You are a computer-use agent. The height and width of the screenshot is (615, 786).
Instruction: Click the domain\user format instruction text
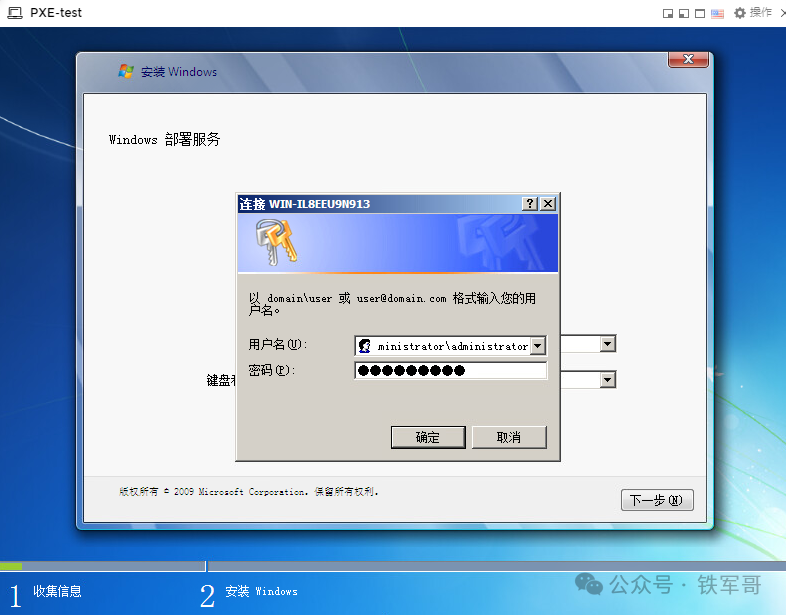pos(392,304)
